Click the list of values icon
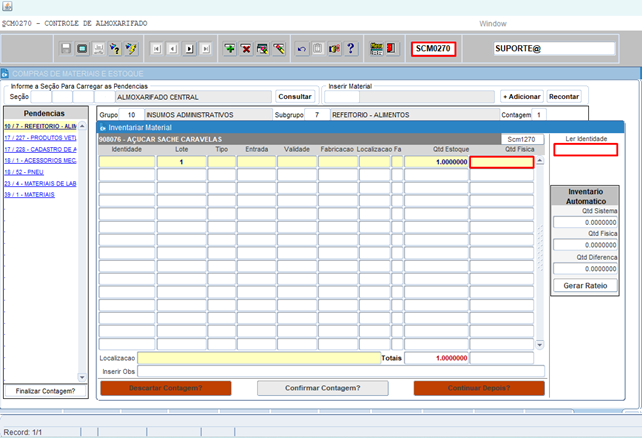The height and width of the screenshot is (438, 642). click(x=335, y=49)
